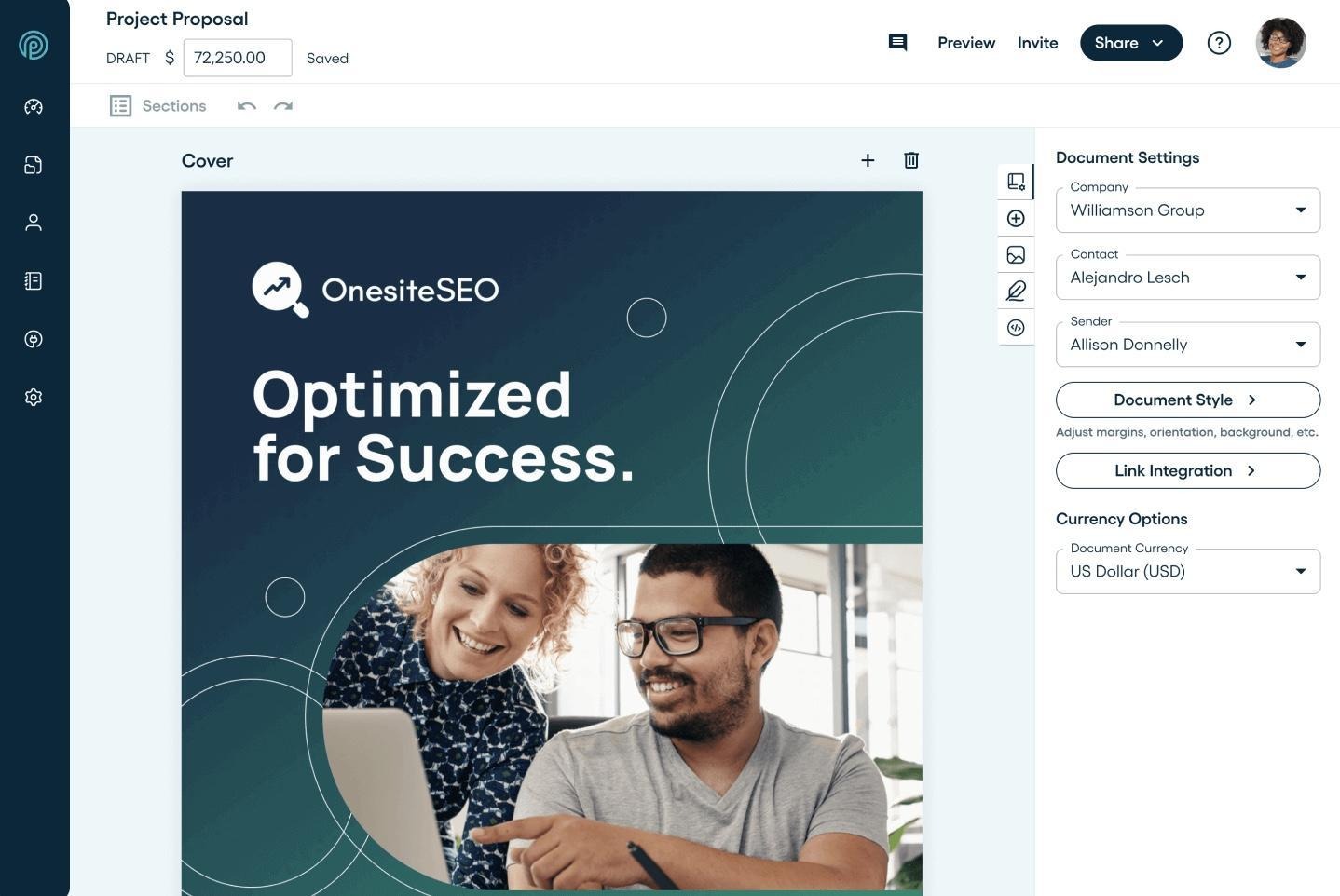Open the Document Currency dropdown
This screenshot has width=1340, height=896.
tap(1187, 572)
